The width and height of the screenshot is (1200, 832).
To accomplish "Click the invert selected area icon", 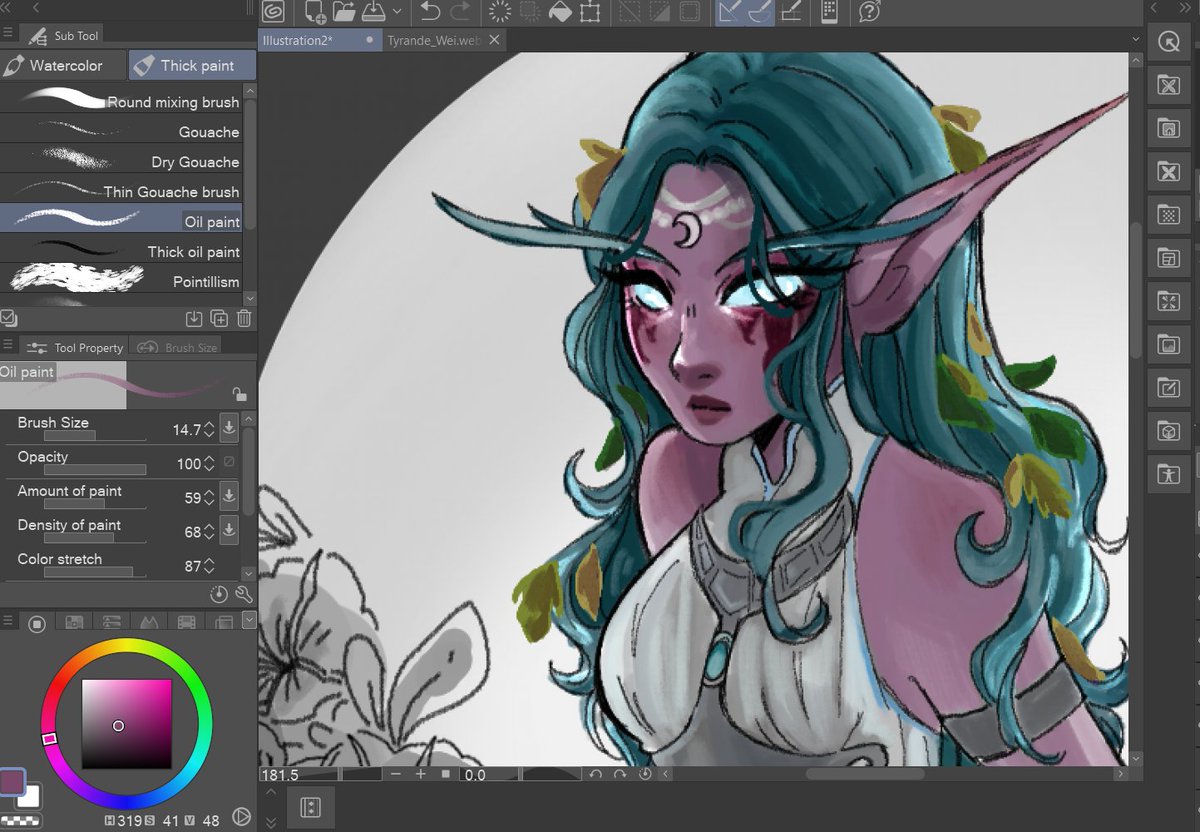I will [x=659, y=12].
